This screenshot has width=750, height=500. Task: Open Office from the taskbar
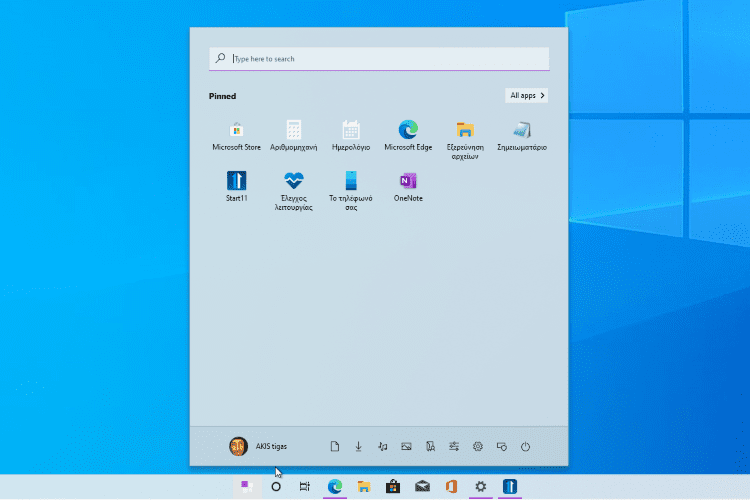[452, 487]
